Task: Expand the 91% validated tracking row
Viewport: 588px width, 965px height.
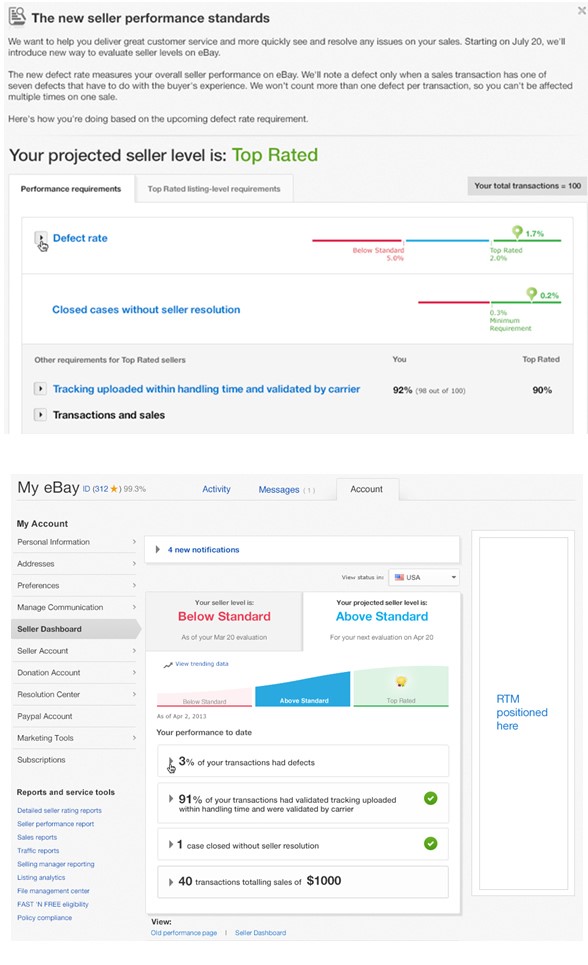Action: (171, 799)
